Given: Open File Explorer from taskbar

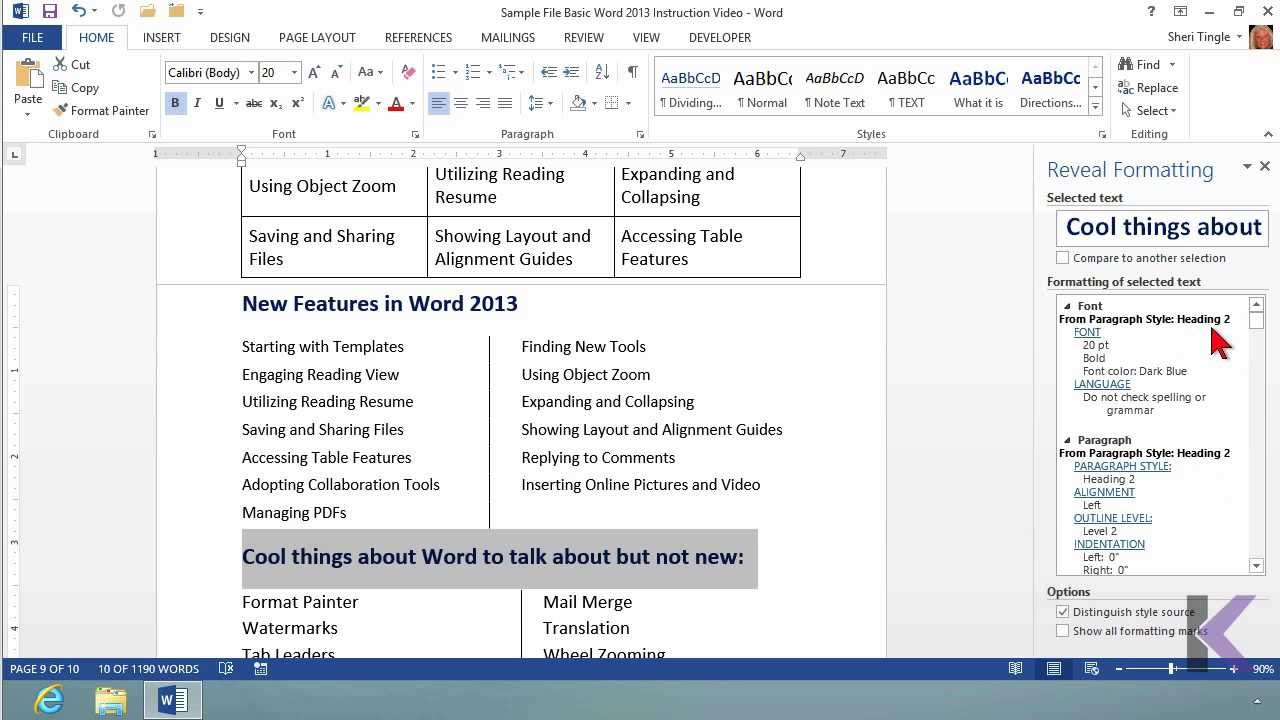Looking at the screenshot, I should [111, 700].
